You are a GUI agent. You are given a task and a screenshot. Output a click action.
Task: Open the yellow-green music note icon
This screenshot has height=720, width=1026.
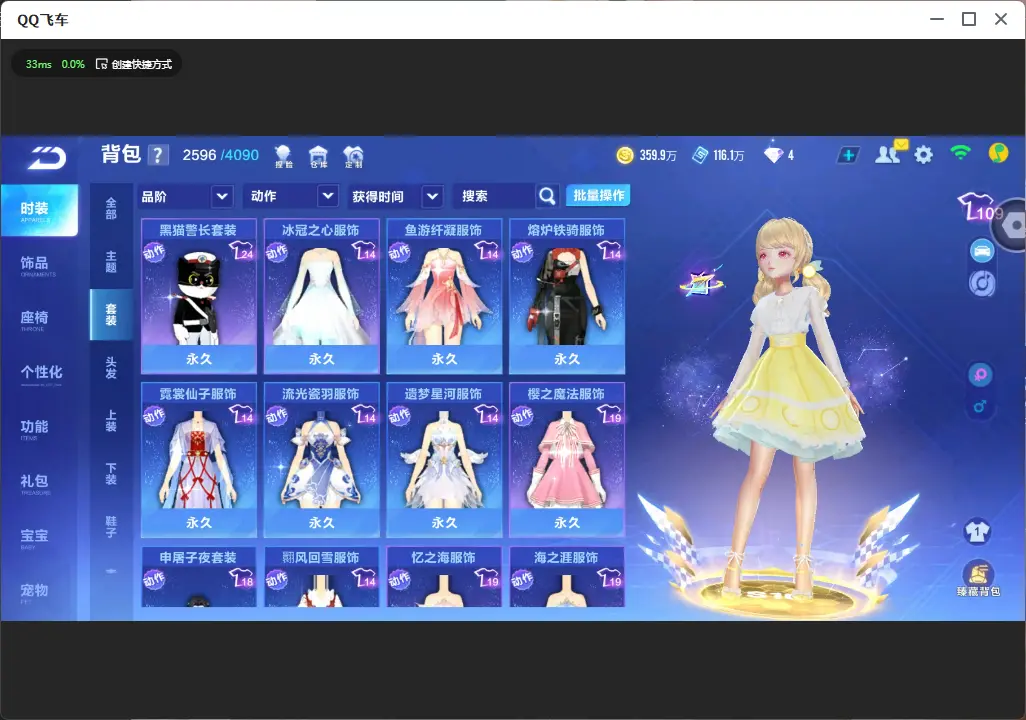(998, 153)
